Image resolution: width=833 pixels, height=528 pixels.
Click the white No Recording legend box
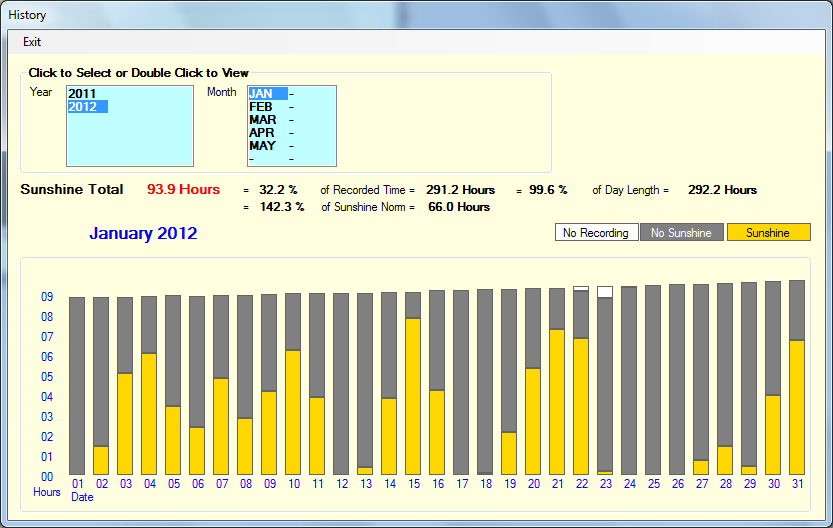tap(596, 233)
